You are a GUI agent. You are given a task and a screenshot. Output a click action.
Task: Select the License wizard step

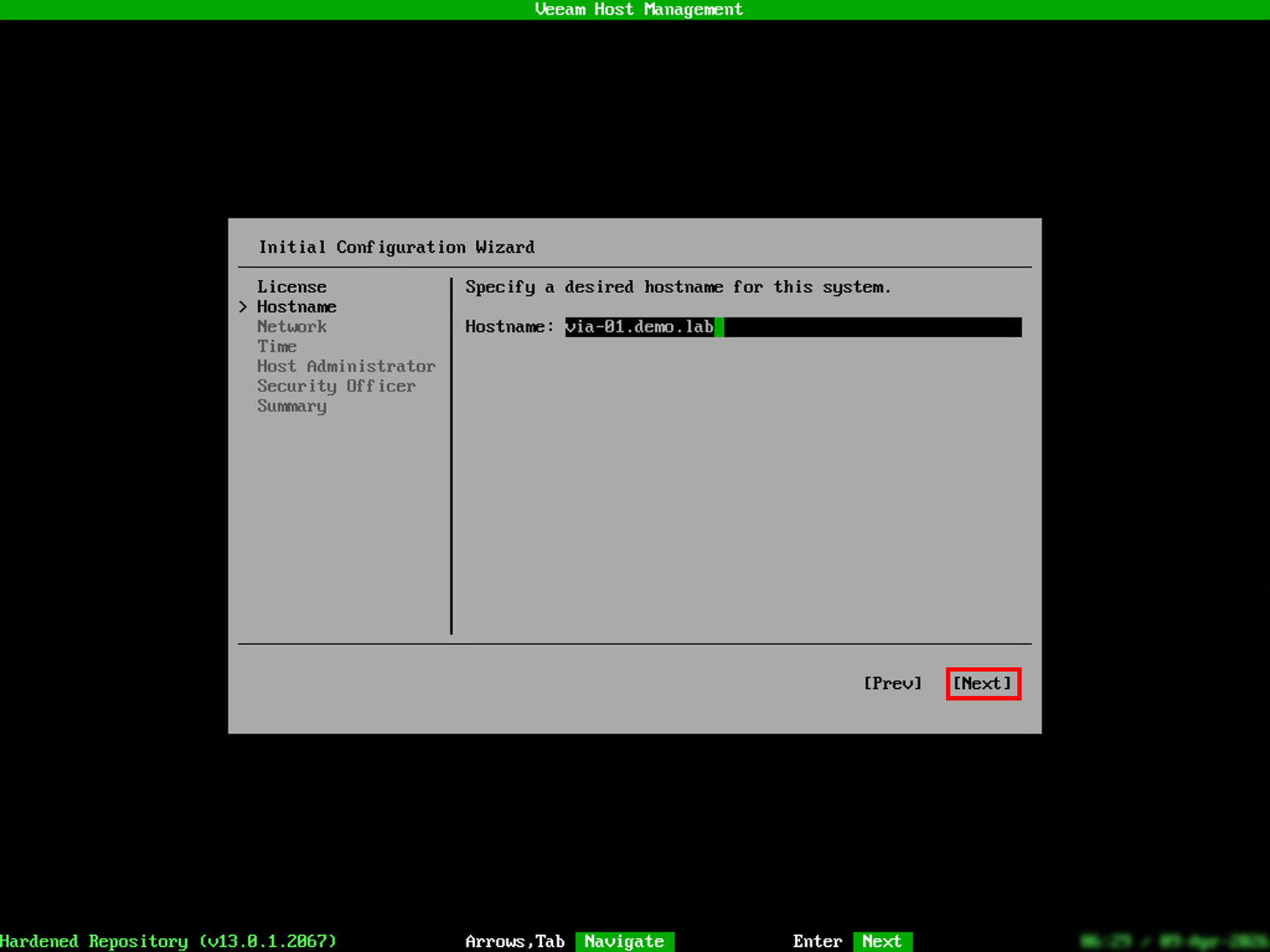pyautogui.click(x=291, y=286)
